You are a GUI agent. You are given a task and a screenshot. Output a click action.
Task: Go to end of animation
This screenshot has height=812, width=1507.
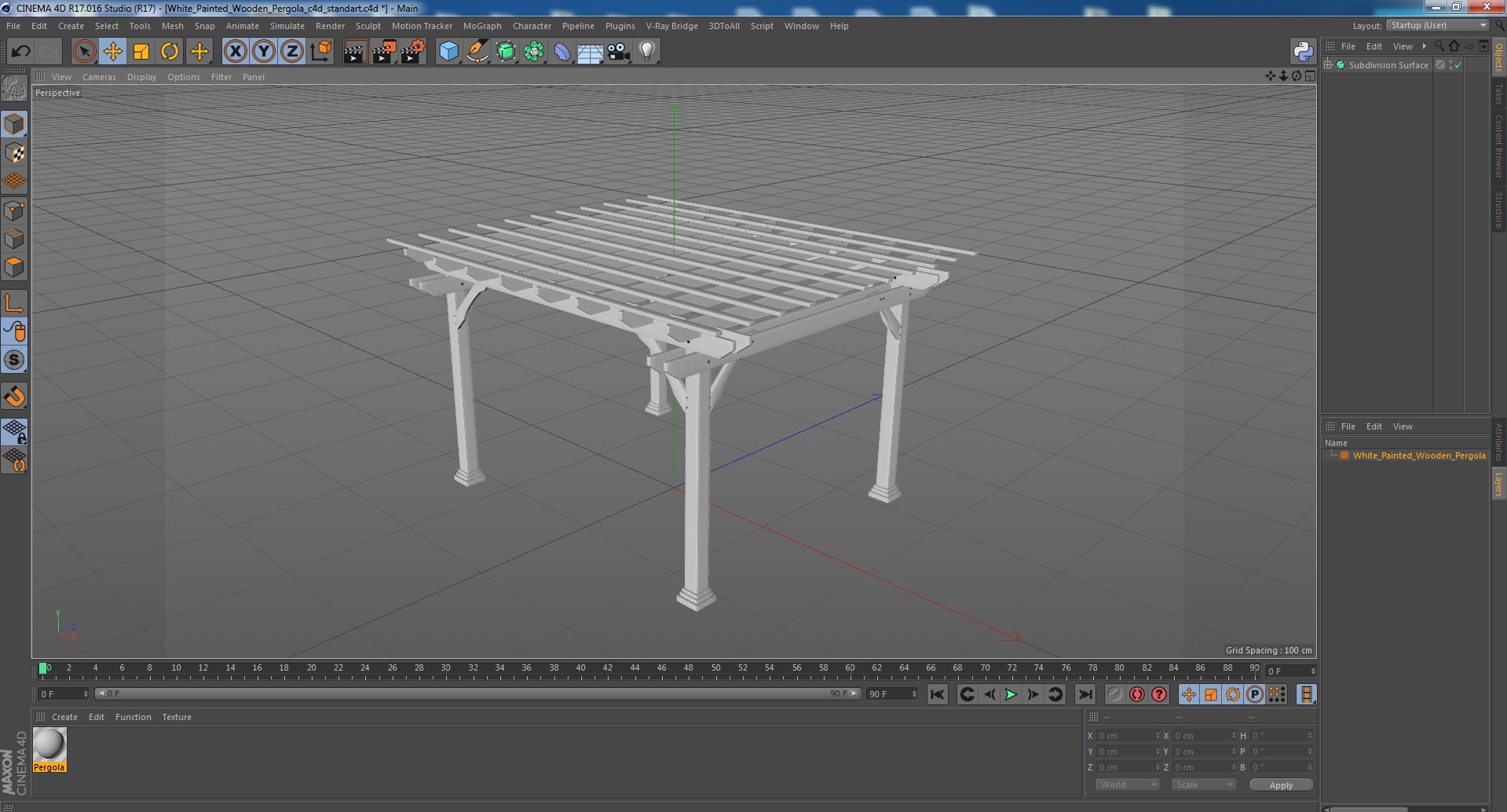1085,694
